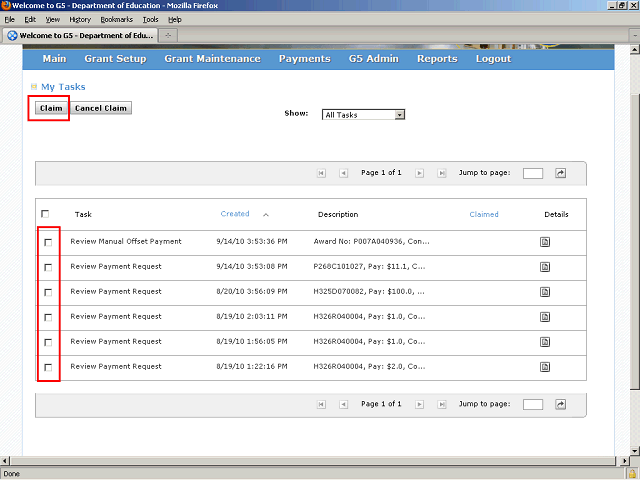Click bottom pager last-page icon

click(x=442, y=404)
